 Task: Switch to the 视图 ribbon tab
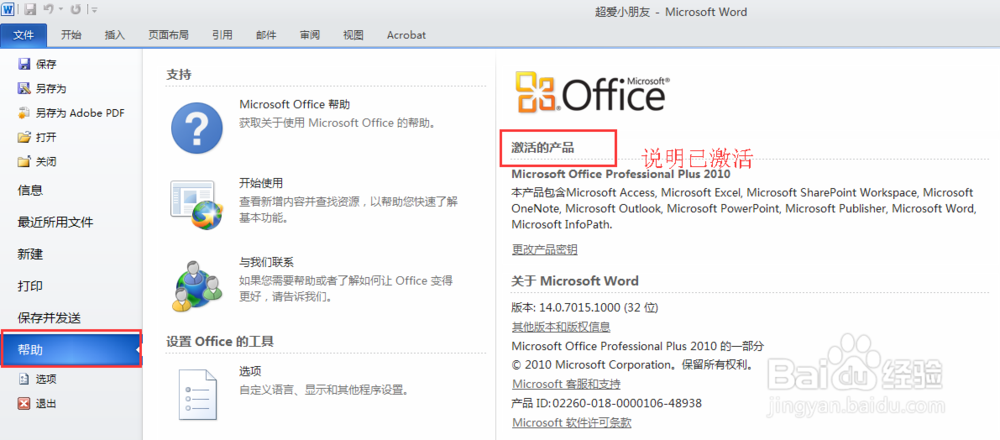click(353, 36)
